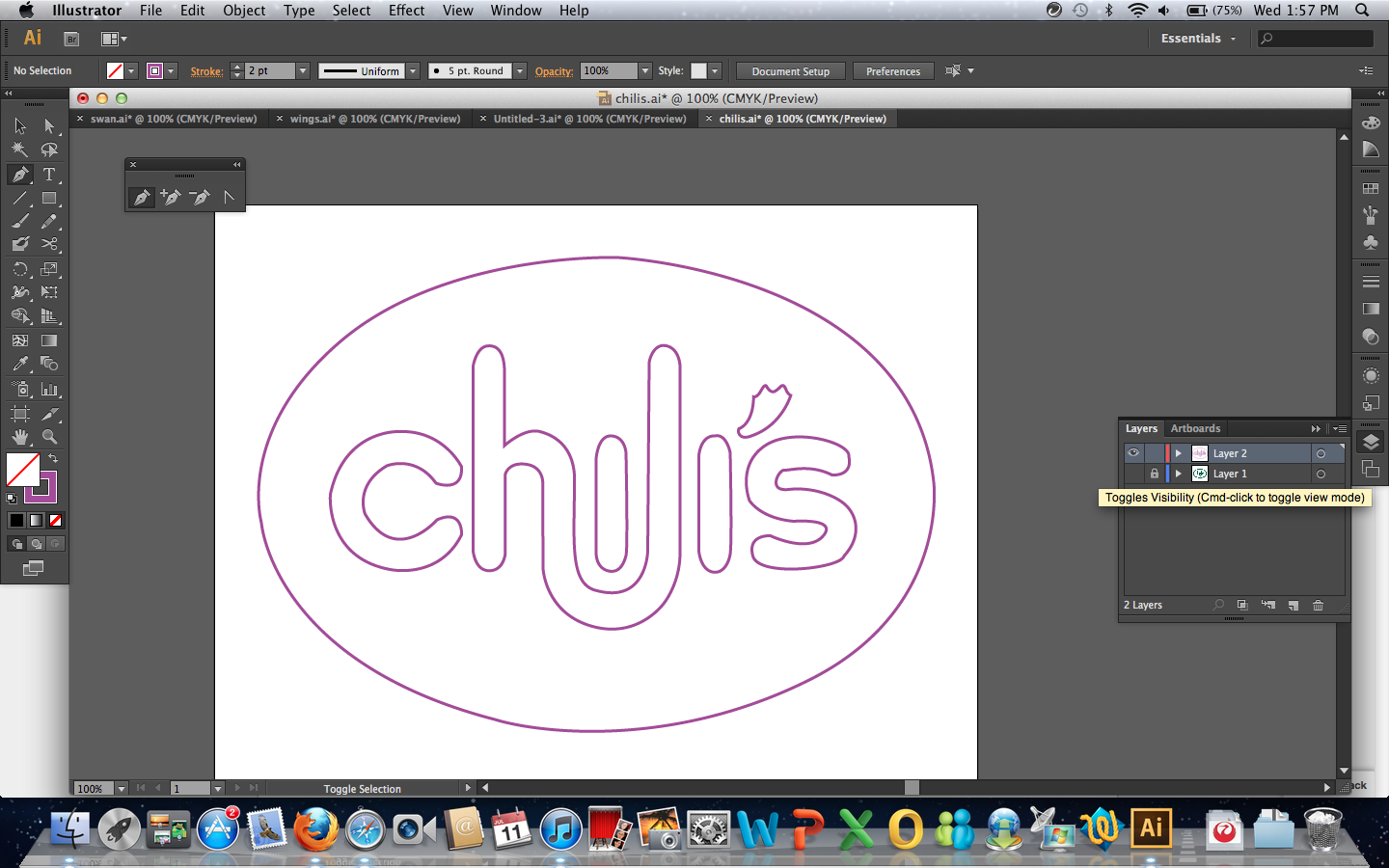Open the Opacity dropdown arrow
Image resolution: width=1389 pixels, height=868 pixels.
point(645,70)
